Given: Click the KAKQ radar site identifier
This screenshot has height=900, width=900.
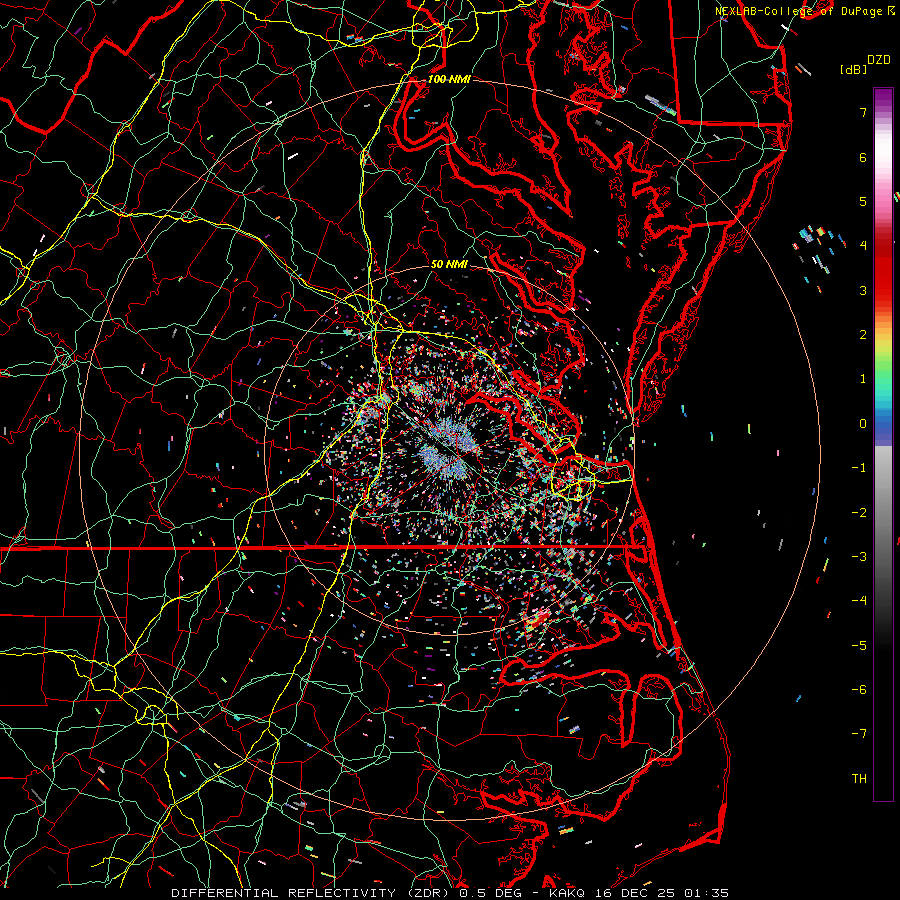Looking at the screenshot, I should click(567, 893).
